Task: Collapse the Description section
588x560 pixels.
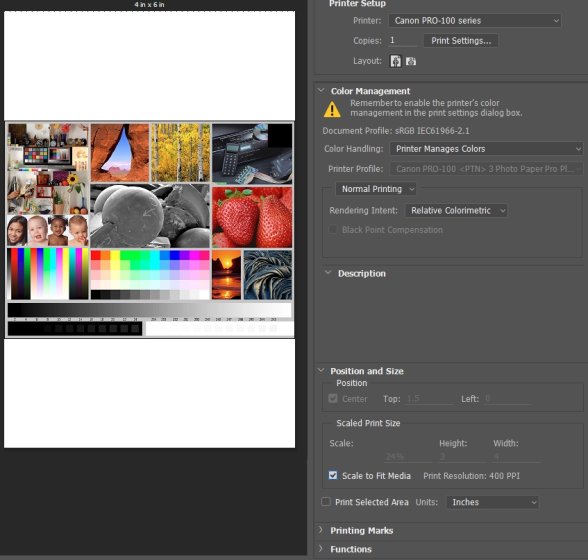Action: 328,273
